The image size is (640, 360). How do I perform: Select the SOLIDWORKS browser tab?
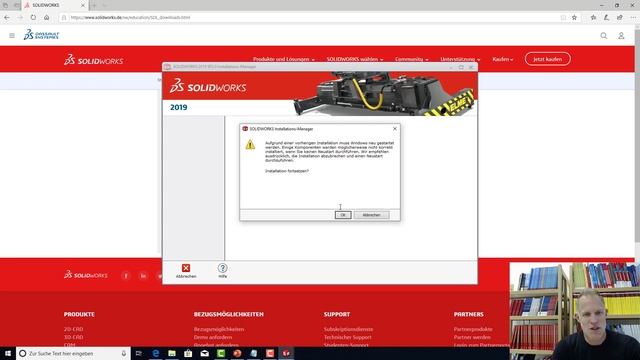click(x=54, y=5)
